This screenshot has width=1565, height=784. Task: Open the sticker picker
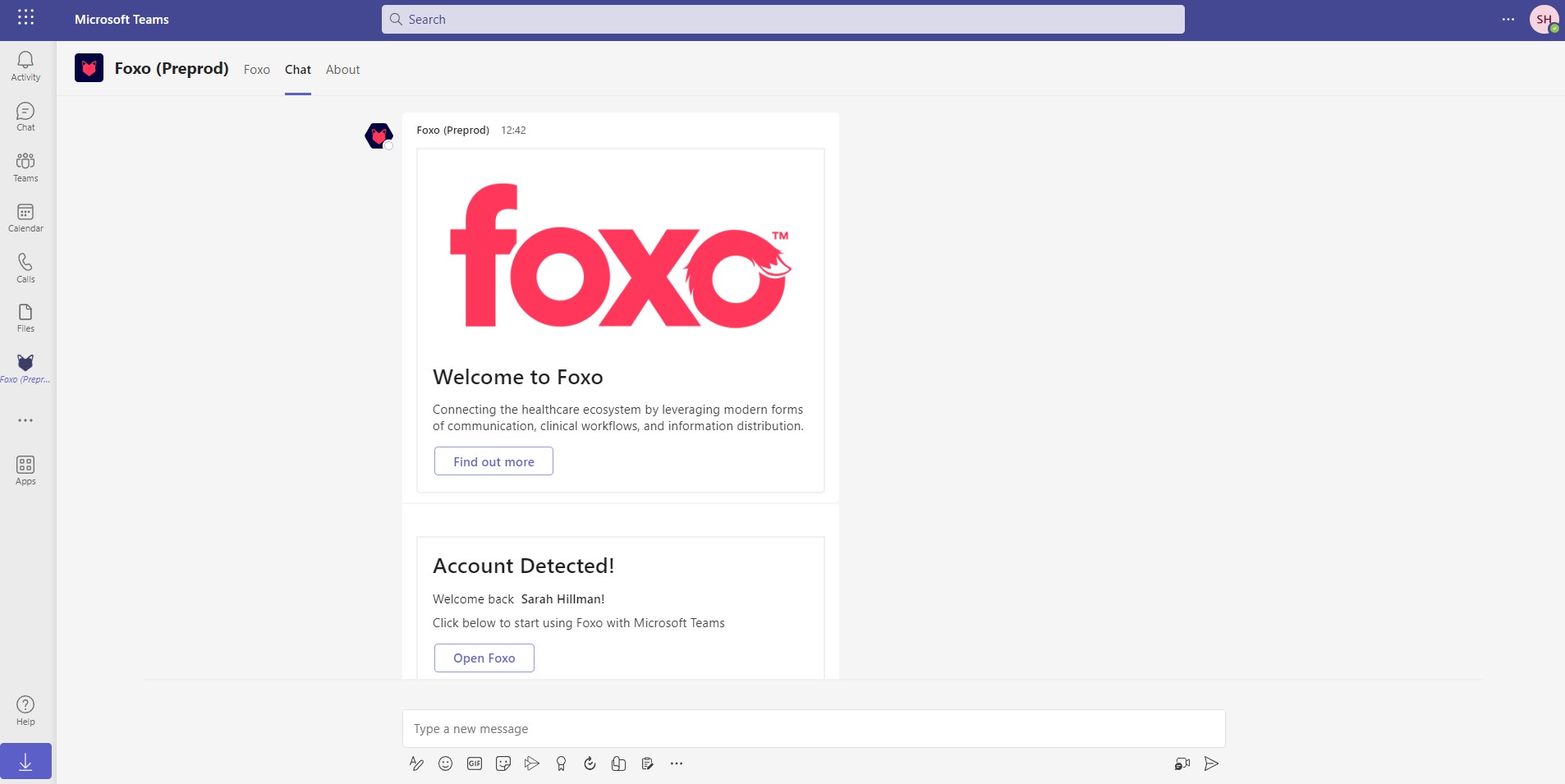[x=503, y=763]
